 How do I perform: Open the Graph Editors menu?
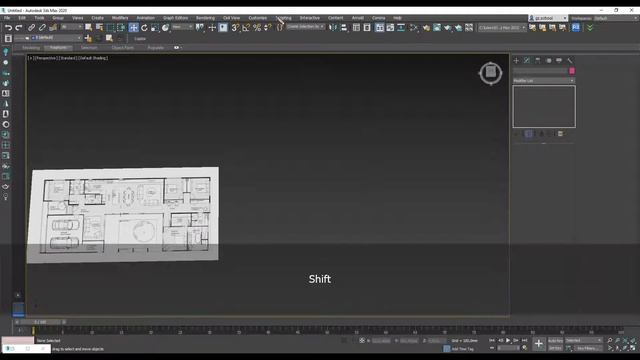176,18
